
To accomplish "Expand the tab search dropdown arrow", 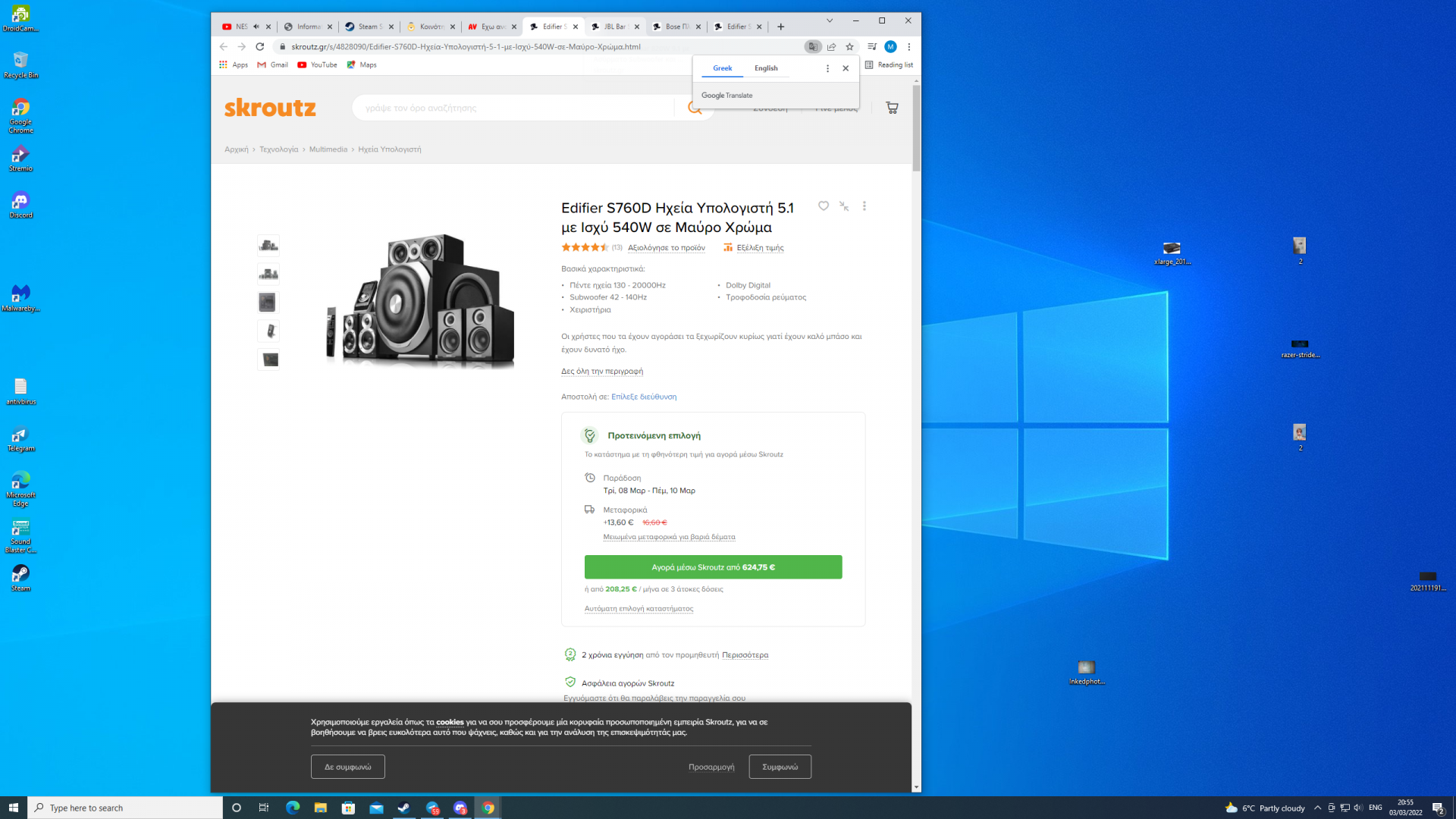I will [x=830, y=20].
